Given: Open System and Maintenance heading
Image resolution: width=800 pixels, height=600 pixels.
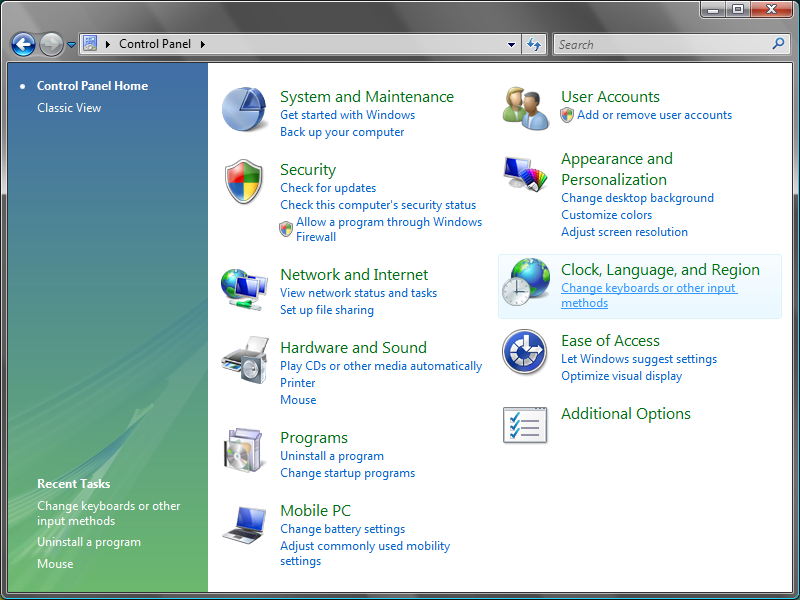Looking at the screenshot, I should [x=367, y=96].
